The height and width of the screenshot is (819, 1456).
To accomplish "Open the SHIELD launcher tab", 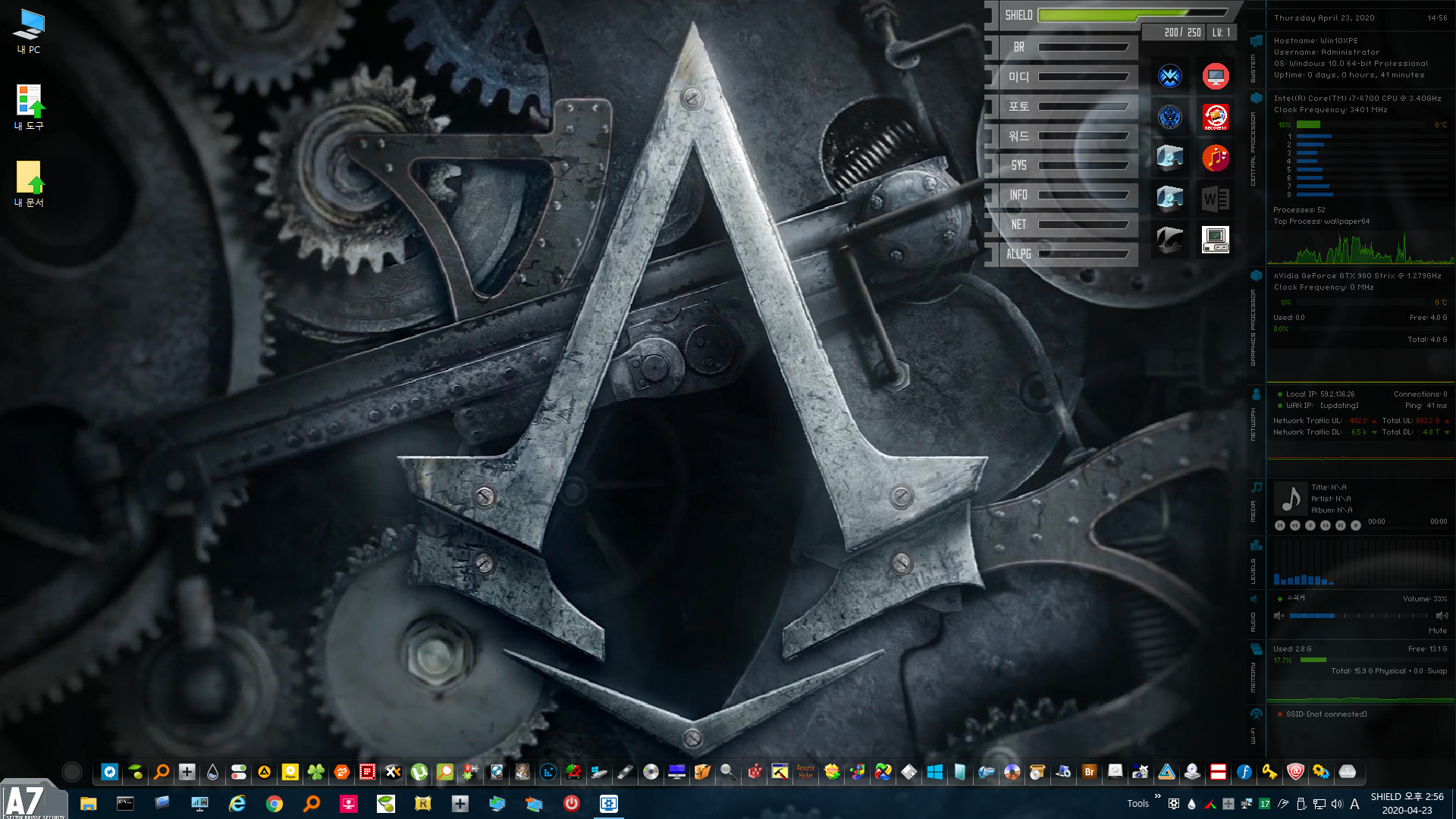I will [x=1018, y=15].
